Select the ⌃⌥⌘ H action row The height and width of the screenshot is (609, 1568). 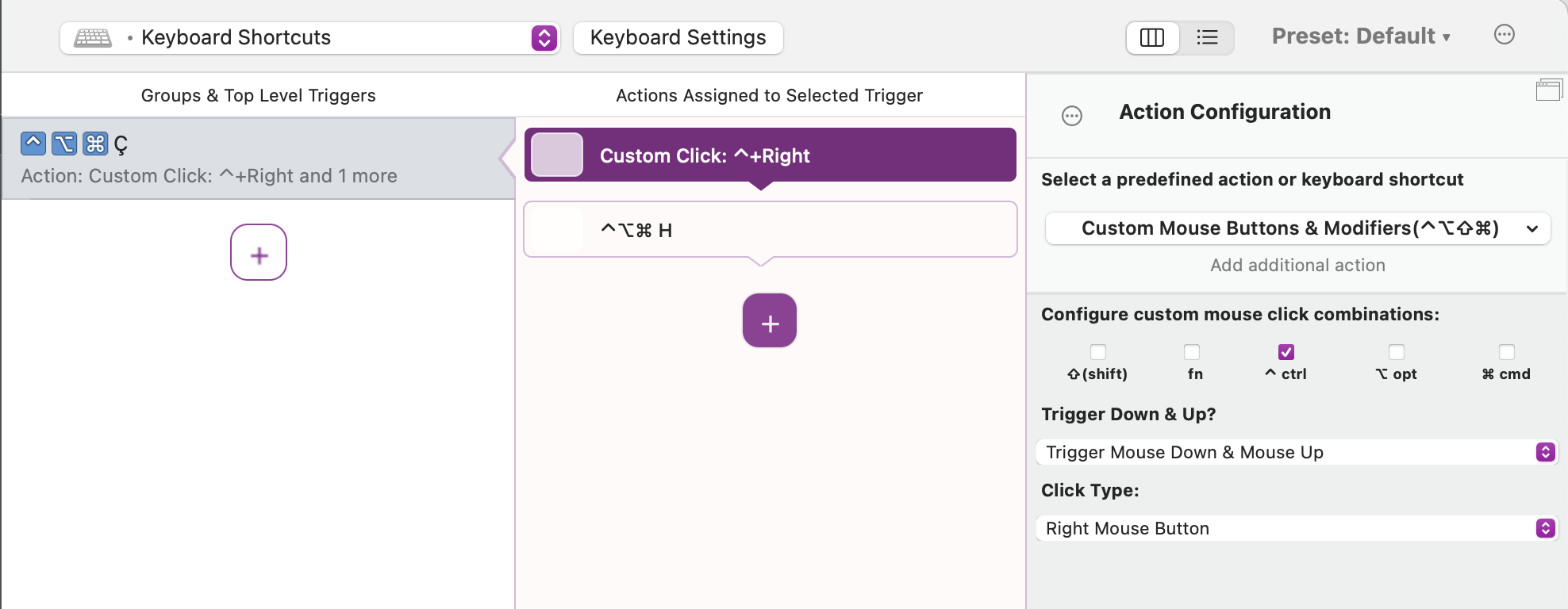coord(770,229)
